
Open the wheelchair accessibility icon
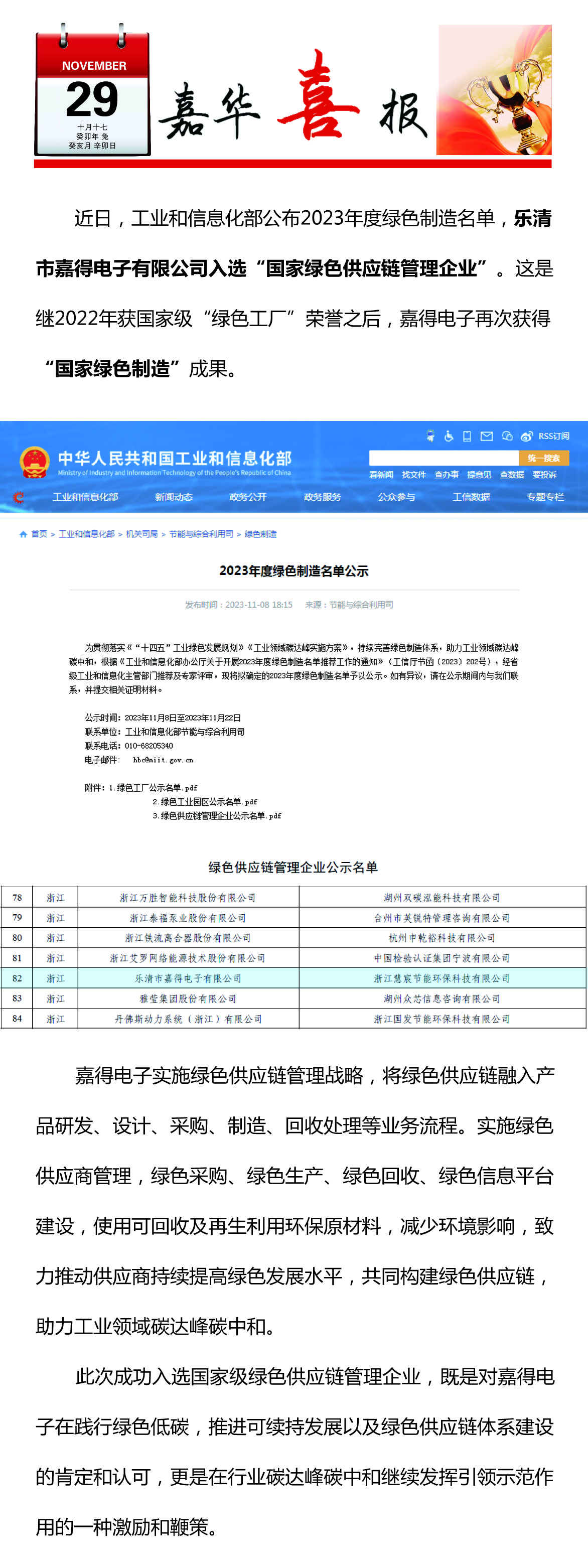click(449, 436)
